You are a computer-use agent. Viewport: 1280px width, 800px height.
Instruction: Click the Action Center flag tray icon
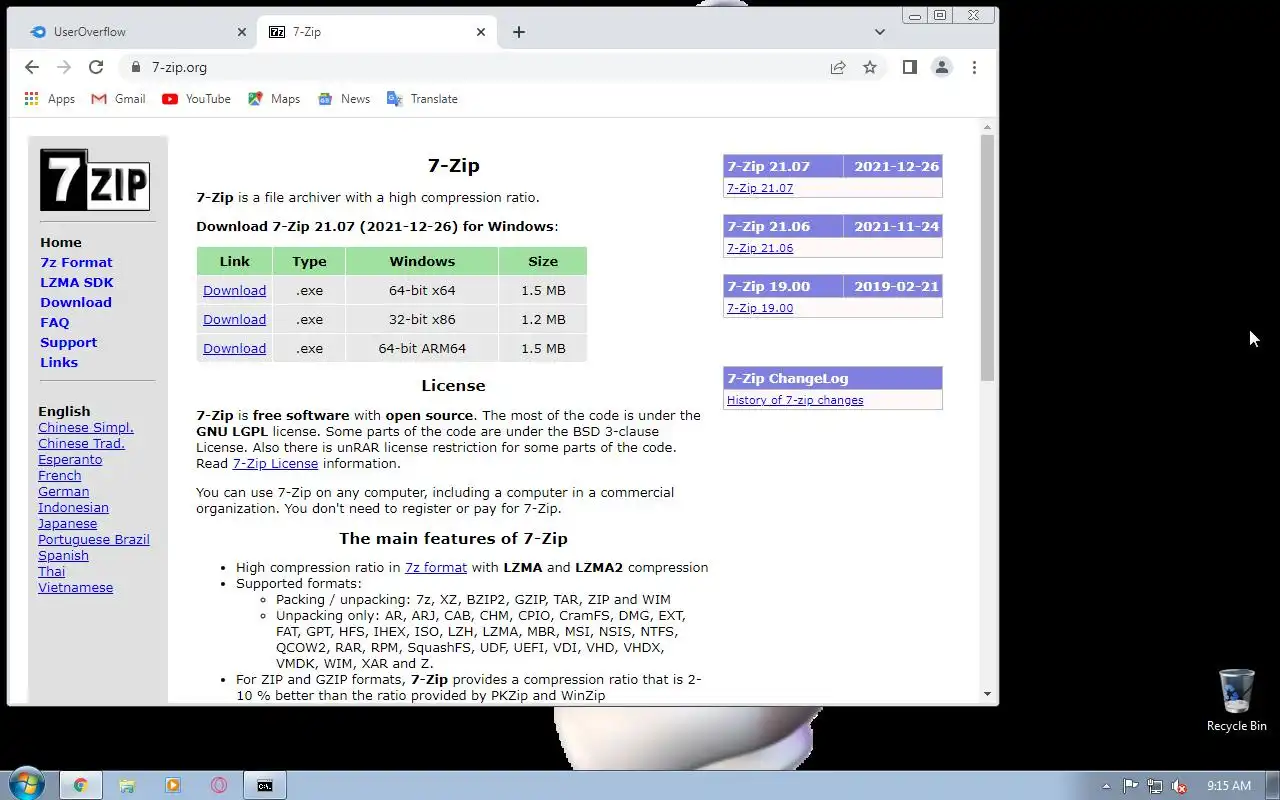coord(1130,786)
